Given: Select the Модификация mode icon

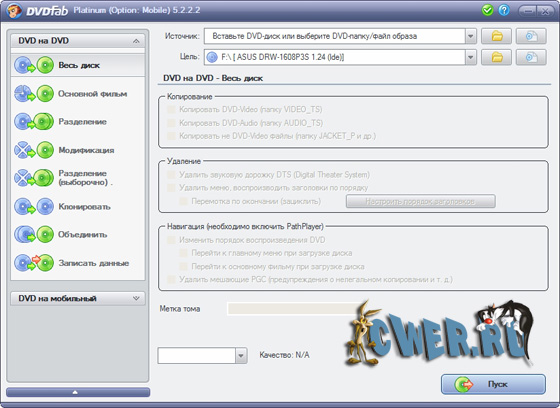Looking at the screenshot, I should point(34,150).
